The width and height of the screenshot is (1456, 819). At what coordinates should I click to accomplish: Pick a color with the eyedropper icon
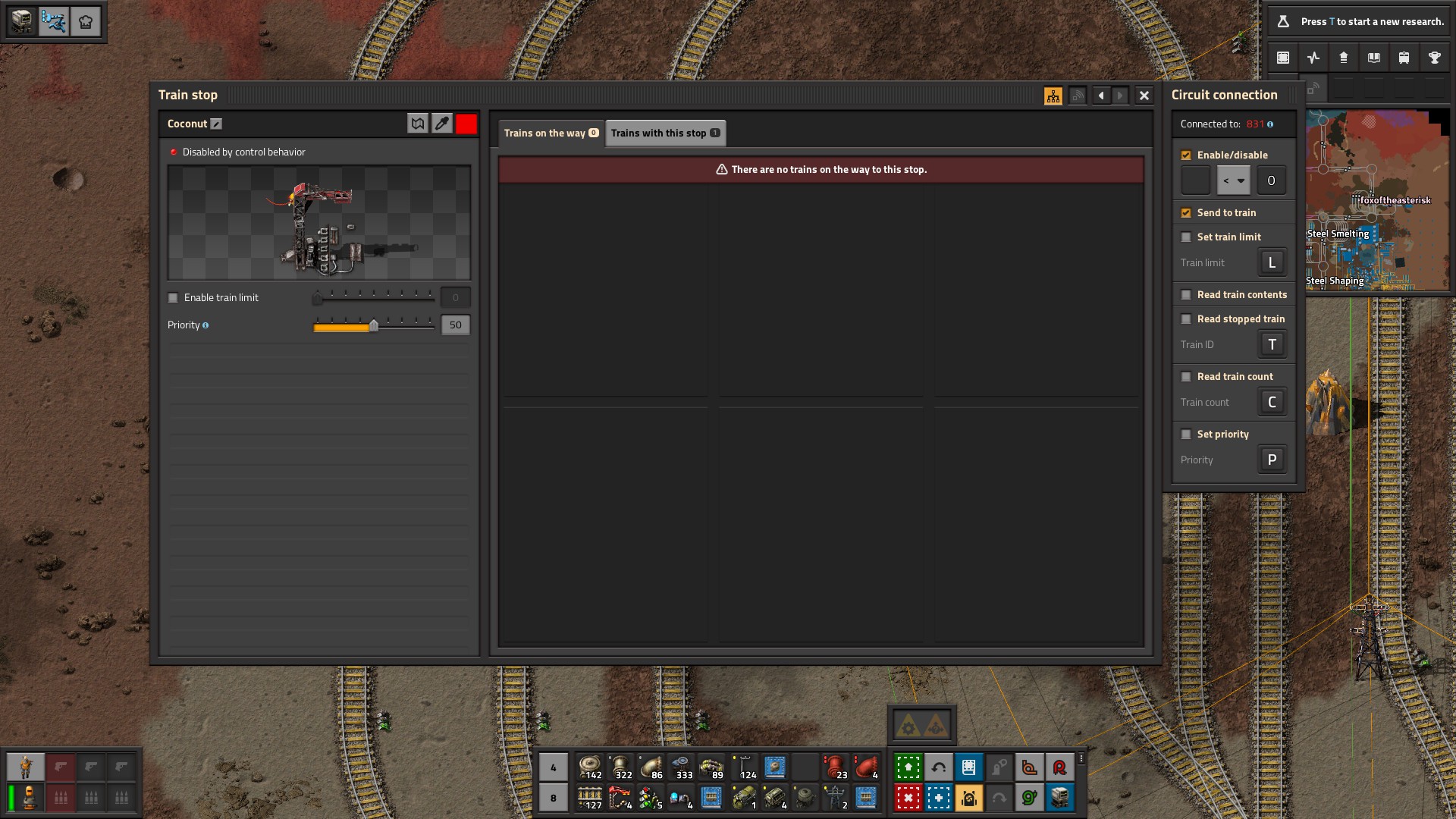click(x=442, y=124)
